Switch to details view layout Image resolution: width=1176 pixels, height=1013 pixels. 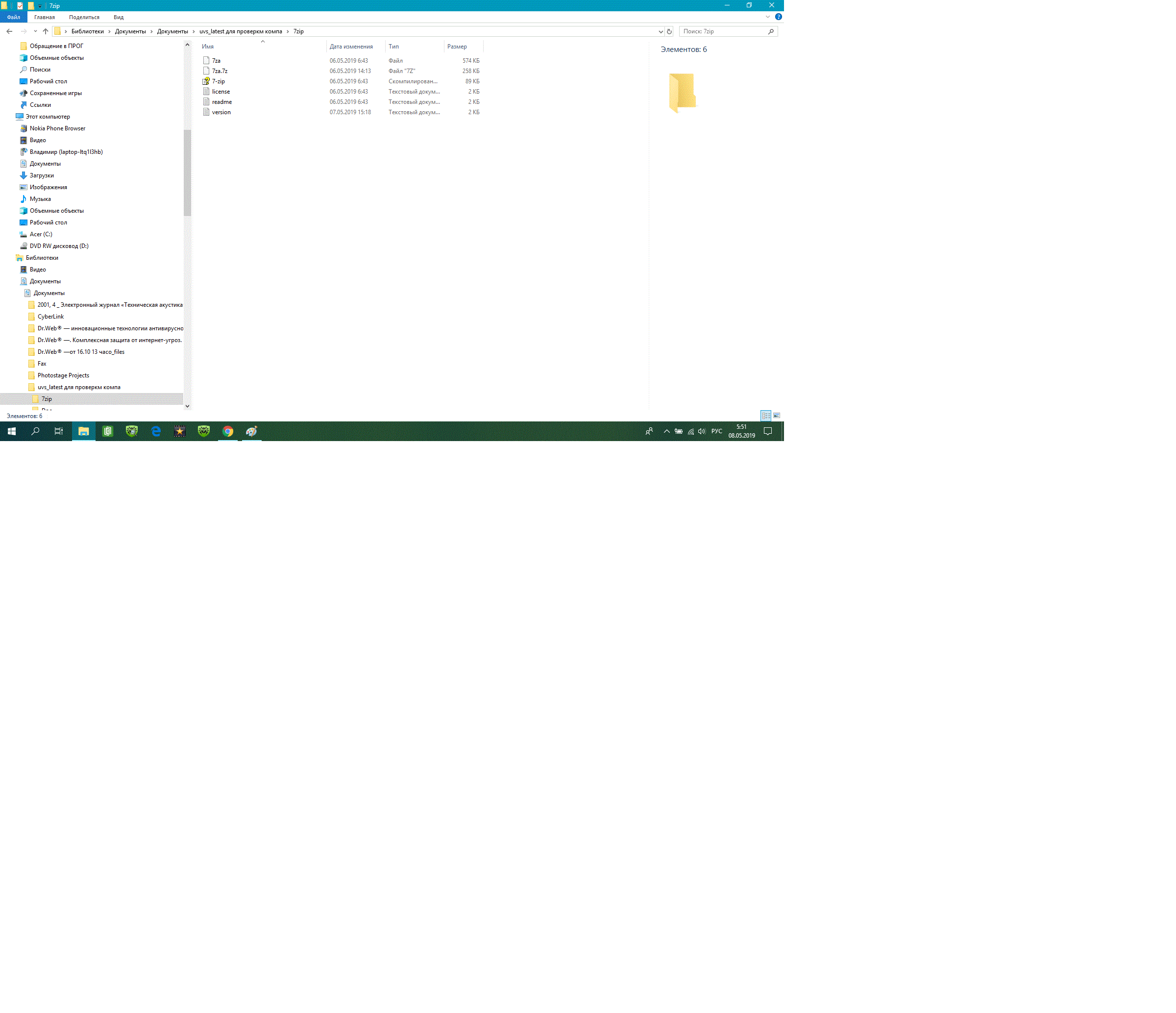[766, 416]
